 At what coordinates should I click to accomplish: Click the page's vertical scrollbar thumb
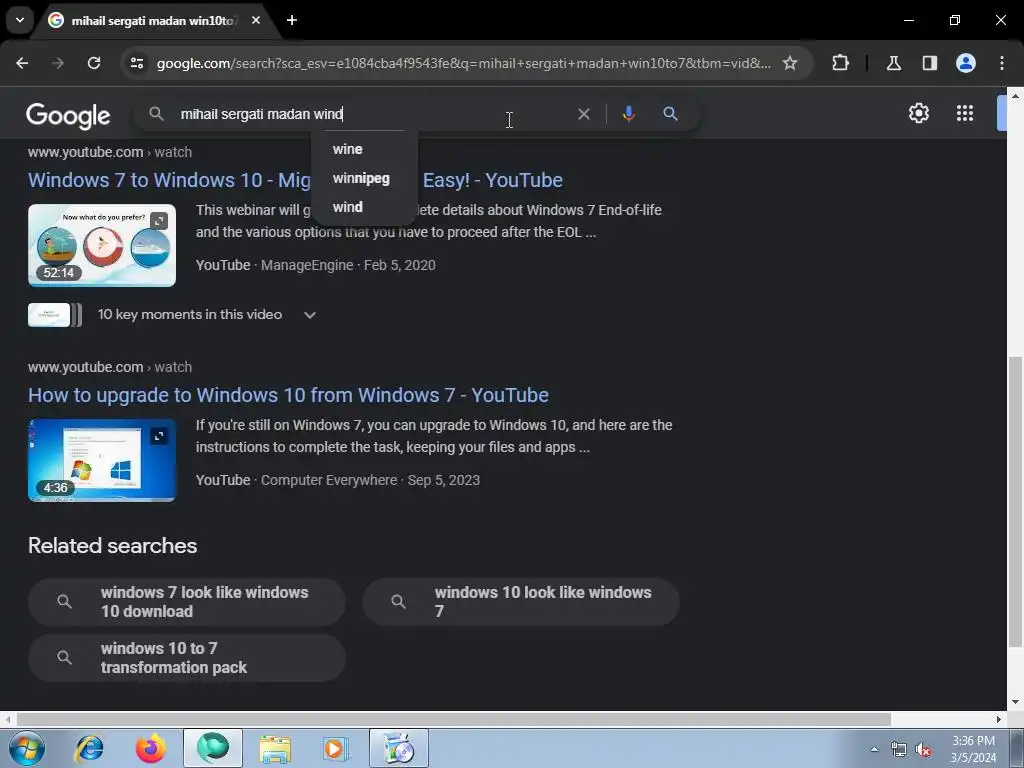pyautogui.click(x=1015, y=502)
